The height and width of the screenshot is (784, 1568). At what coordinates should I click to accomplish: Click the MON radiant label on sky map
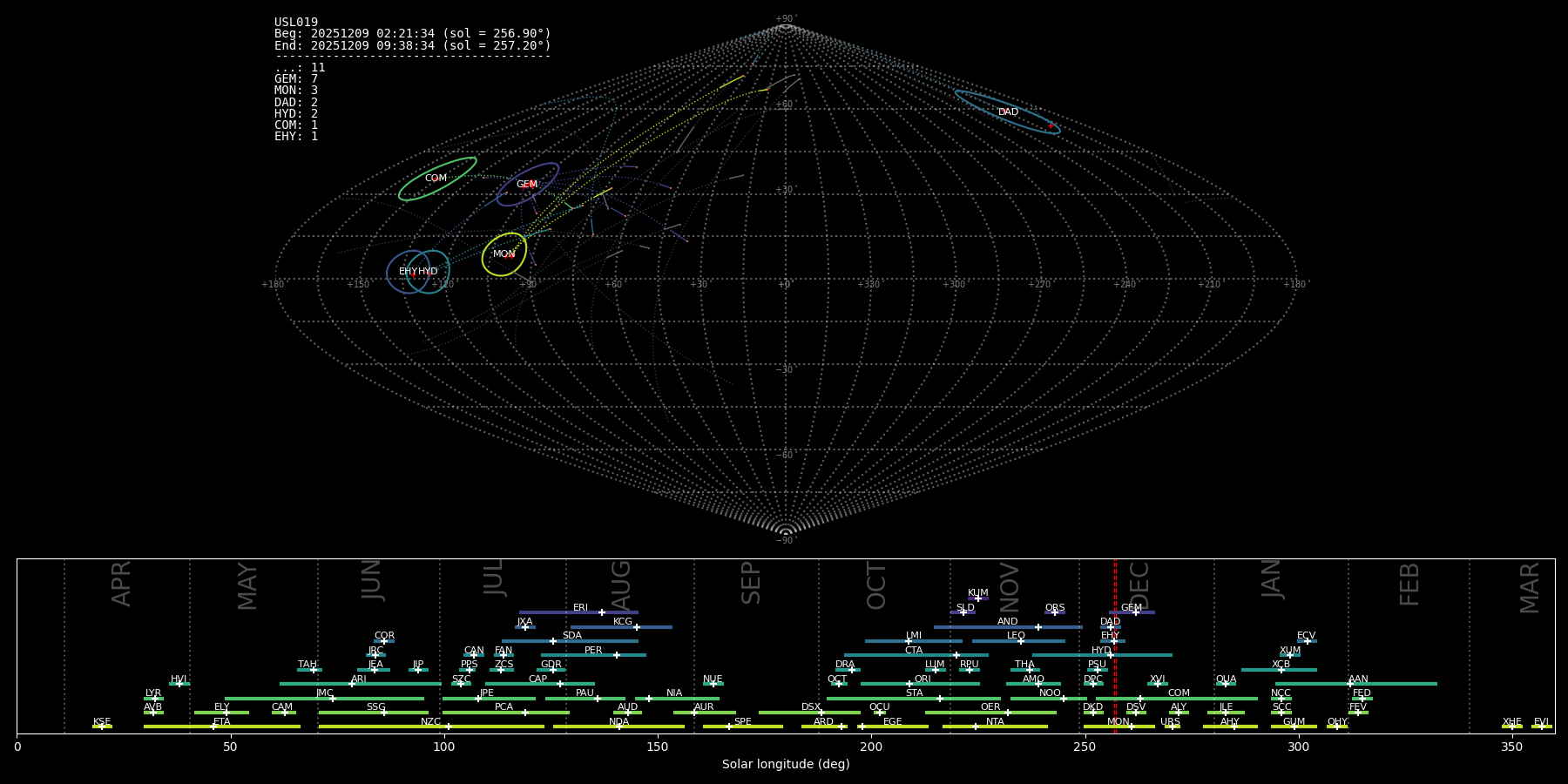pos(504,254)
